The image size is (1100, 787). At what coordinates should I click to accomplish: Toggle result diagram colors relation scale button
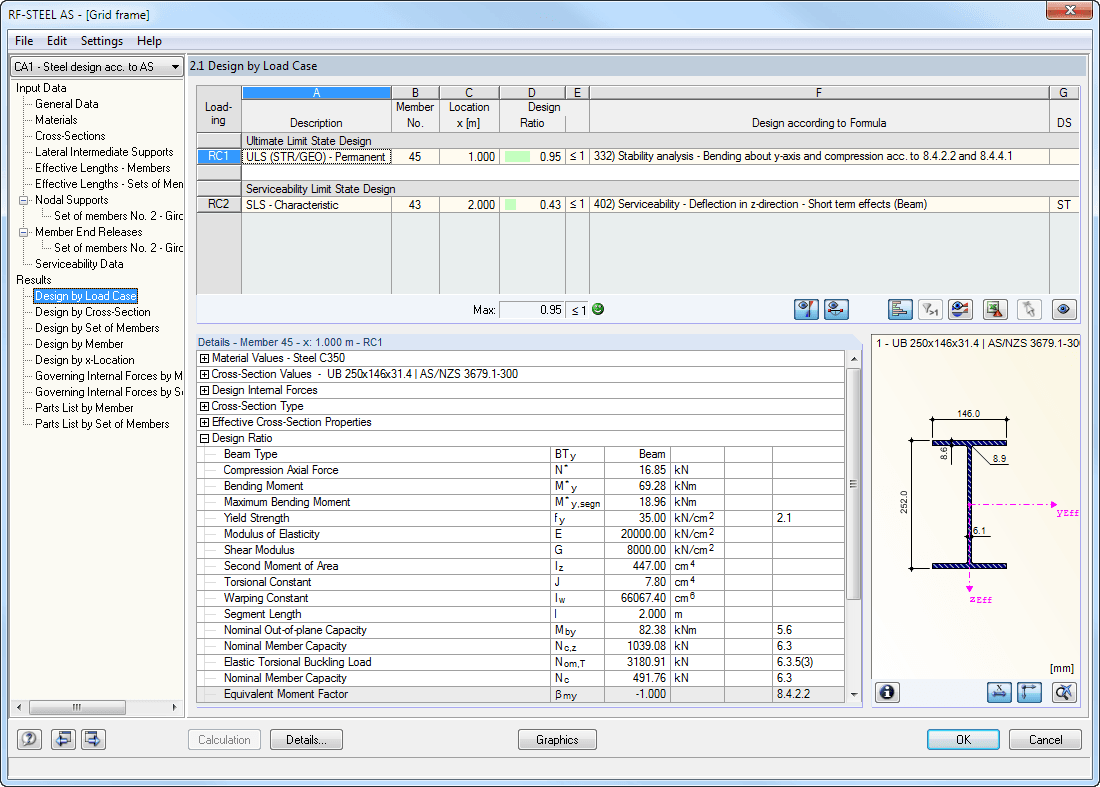(x=806, y=309)
